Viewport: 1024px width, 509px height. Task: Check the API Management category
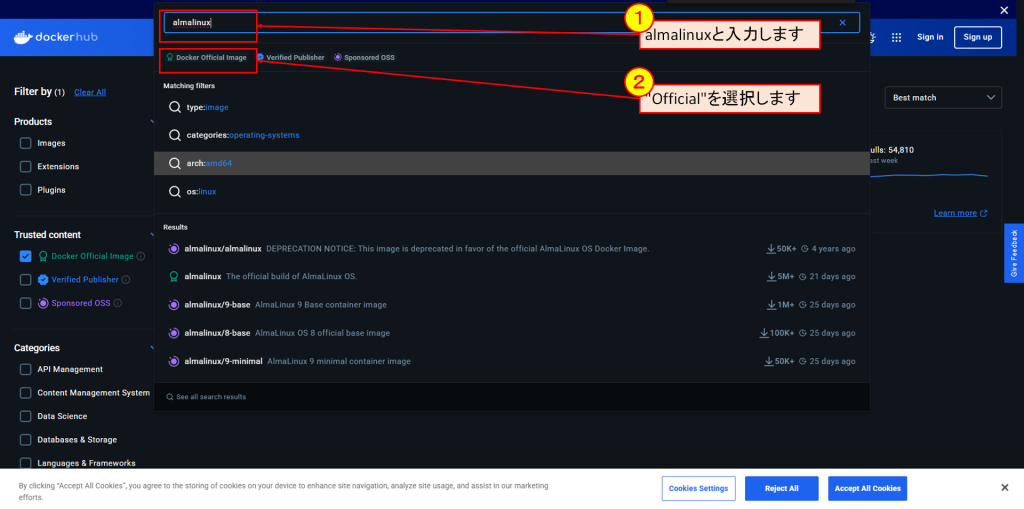tap(25, 369)
